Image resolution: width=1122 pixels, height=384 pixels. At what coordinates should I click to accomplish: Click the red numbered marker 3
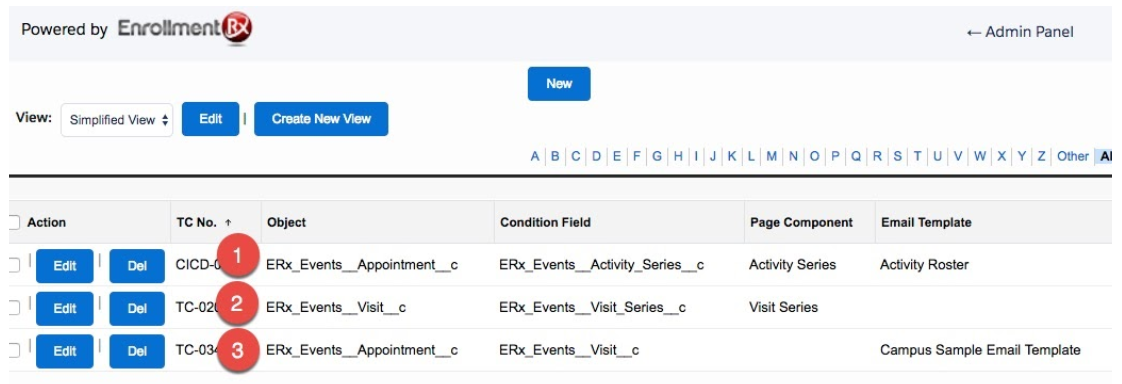coord(239,350)
